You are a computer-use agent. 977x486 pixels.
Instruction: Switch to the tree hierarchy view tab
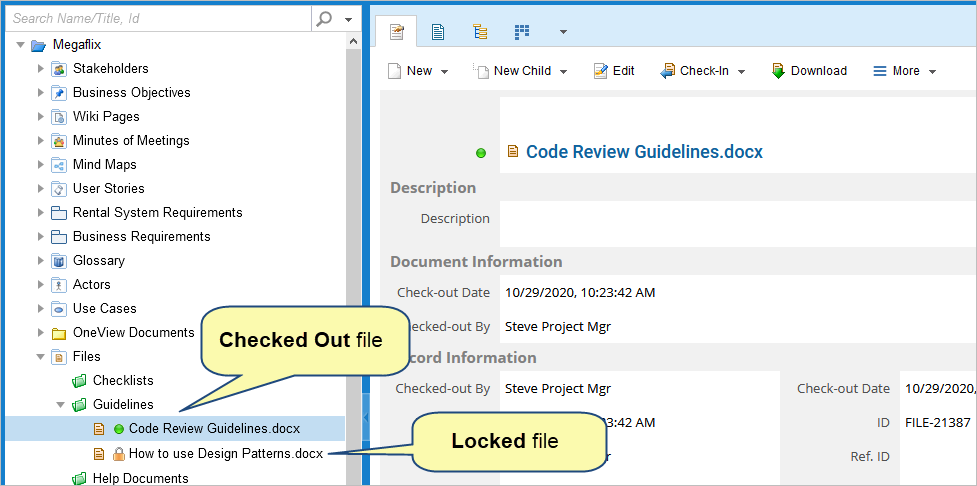click(480, 32)
